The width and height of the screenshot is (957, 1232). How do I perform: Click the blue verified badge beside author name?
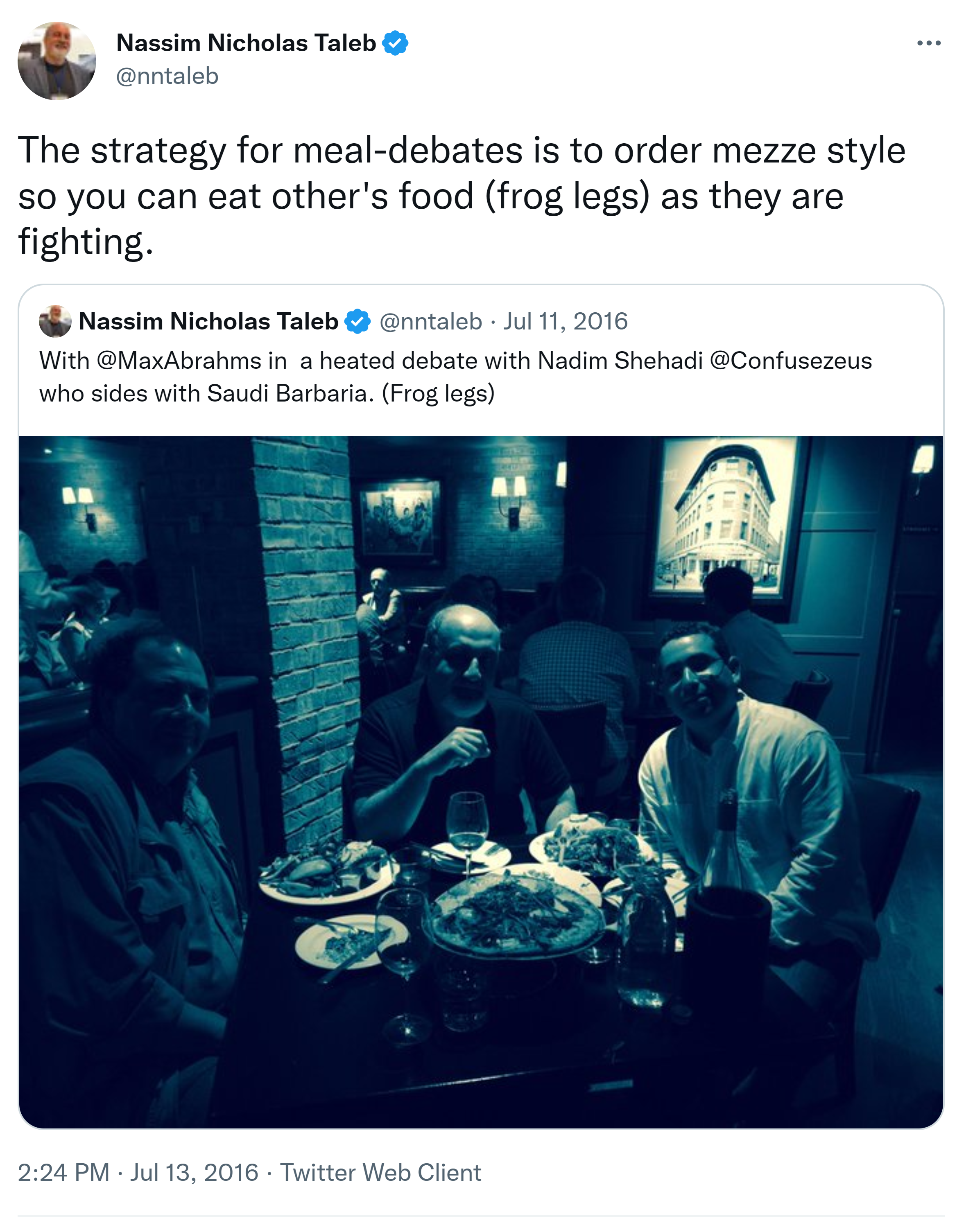click(x=395, y=43)
